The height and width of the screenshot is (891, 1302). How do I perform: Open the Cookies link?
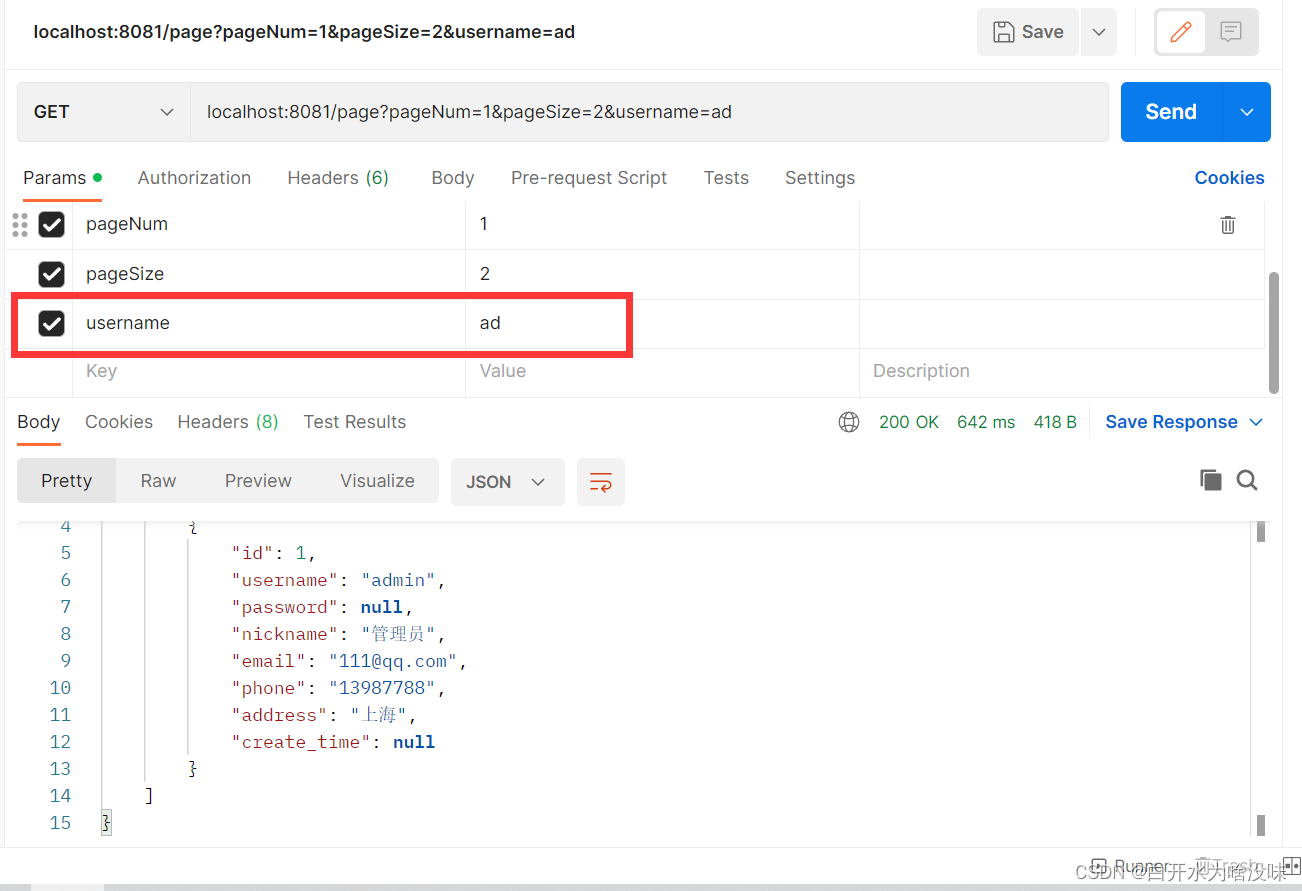[1229, 177]
